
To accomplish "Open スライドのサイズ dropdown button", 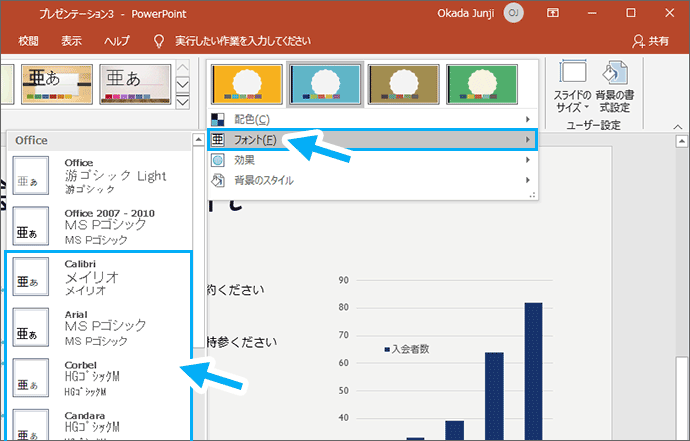I will 573,86.
